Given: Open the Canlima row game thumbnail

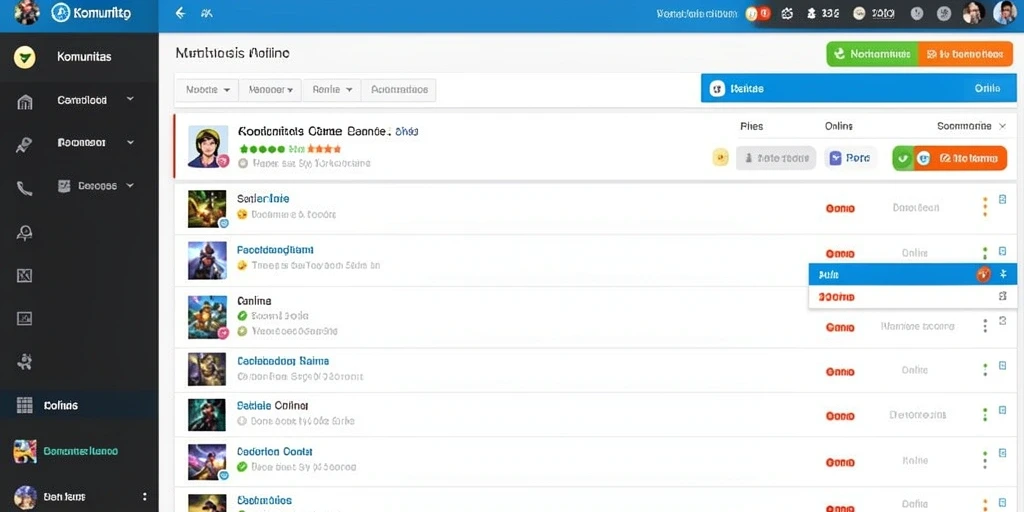Looking at the screenshot, I should pyautogui.click(x=207, y=317).
